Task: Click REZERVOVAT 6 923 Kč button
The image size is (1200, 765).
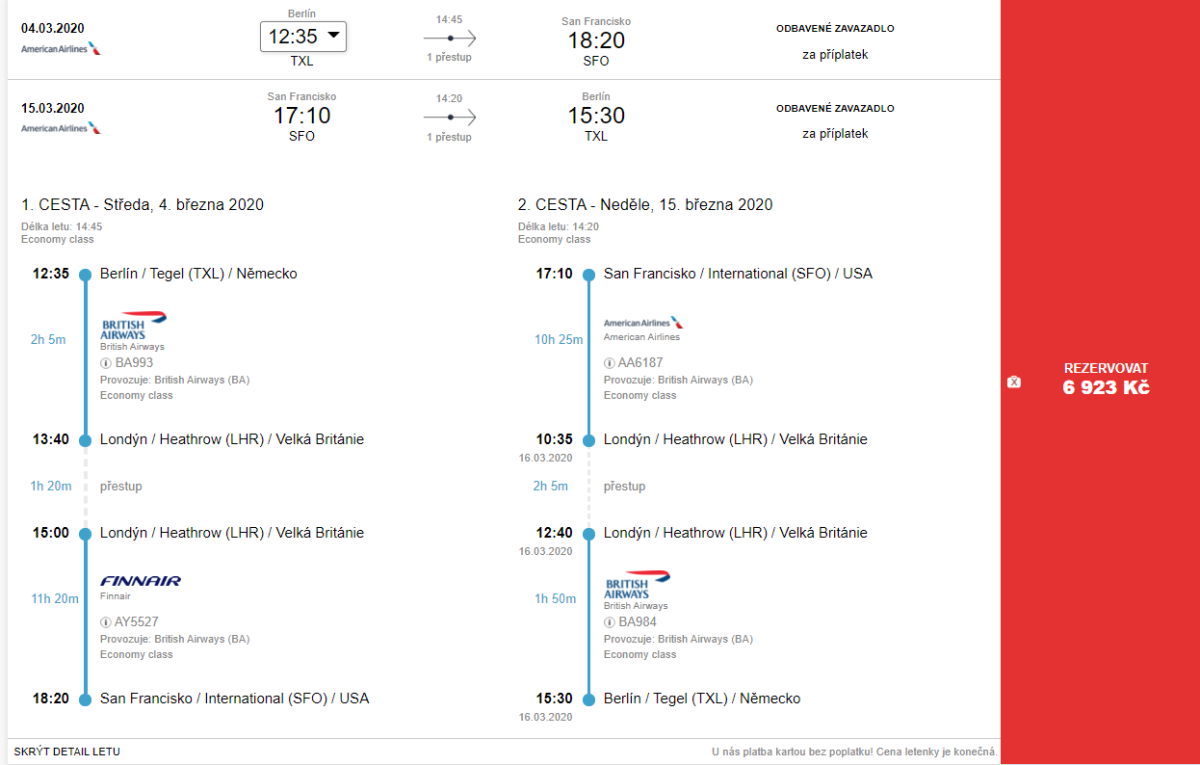Action: 1105,379
